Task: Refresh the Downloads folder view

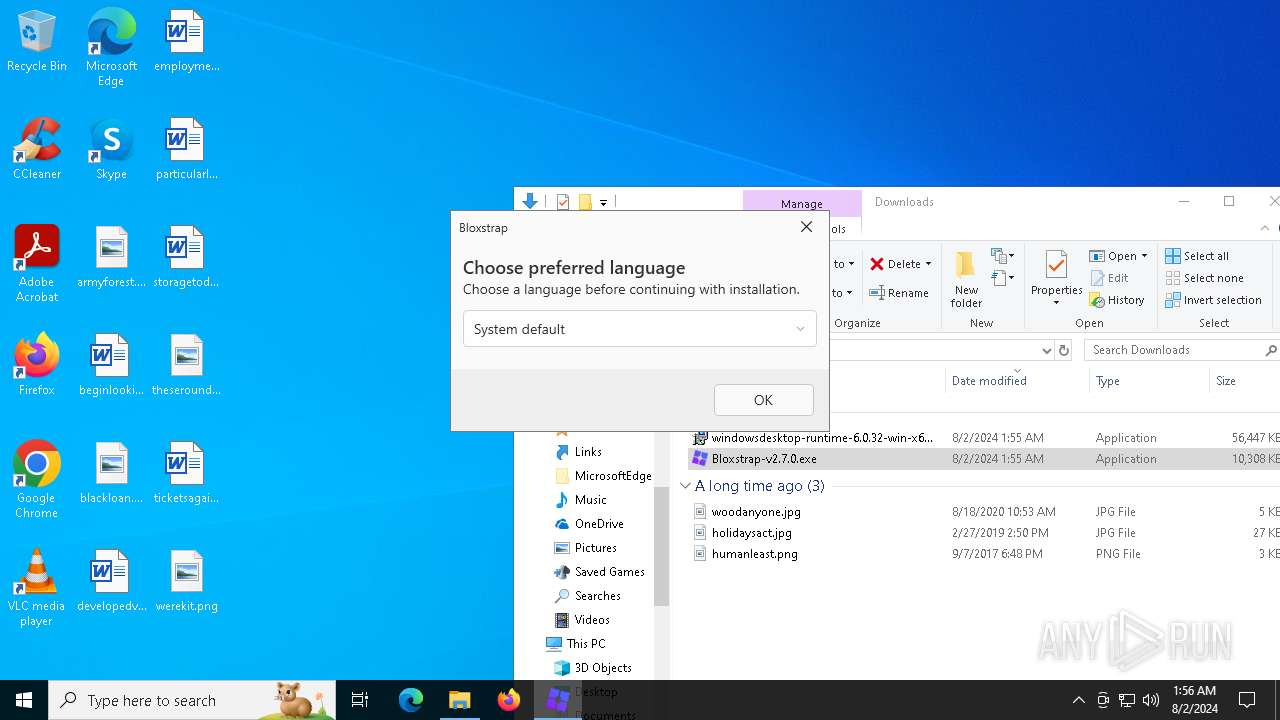Action: tap(1064, 350)
